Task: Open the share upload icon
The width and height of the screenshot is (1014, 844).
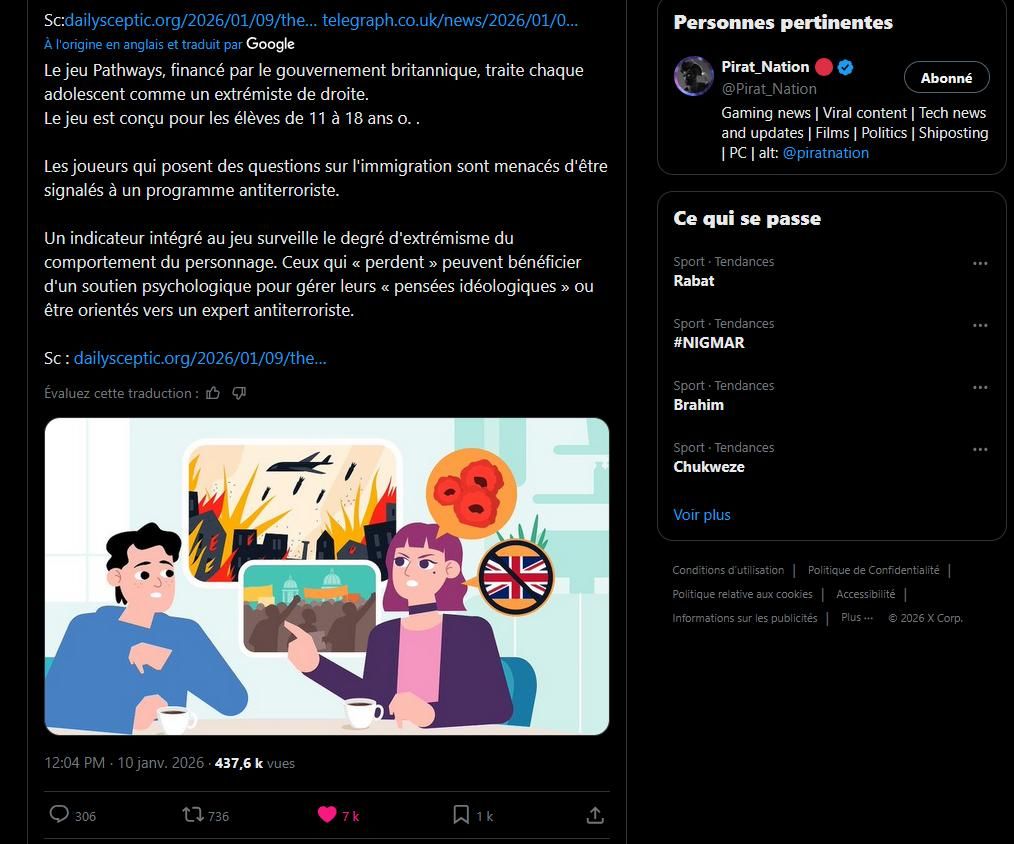Action: click(595, 815)
